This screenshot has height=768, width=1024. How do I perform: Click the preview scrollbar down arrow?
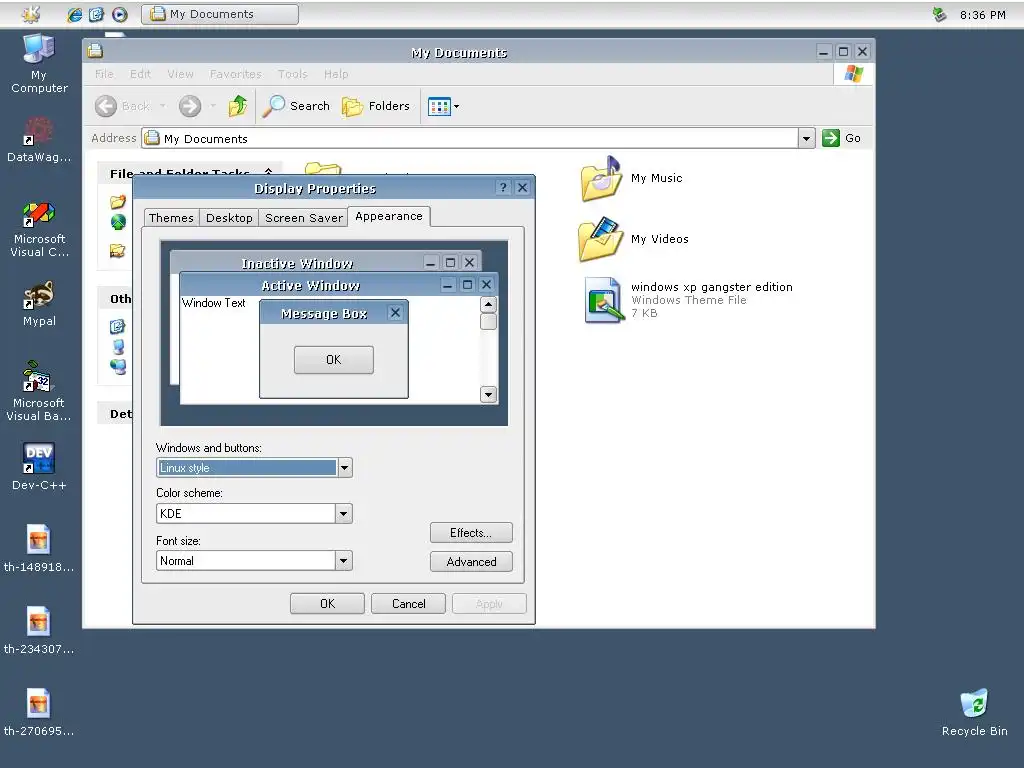coord(488,394)
